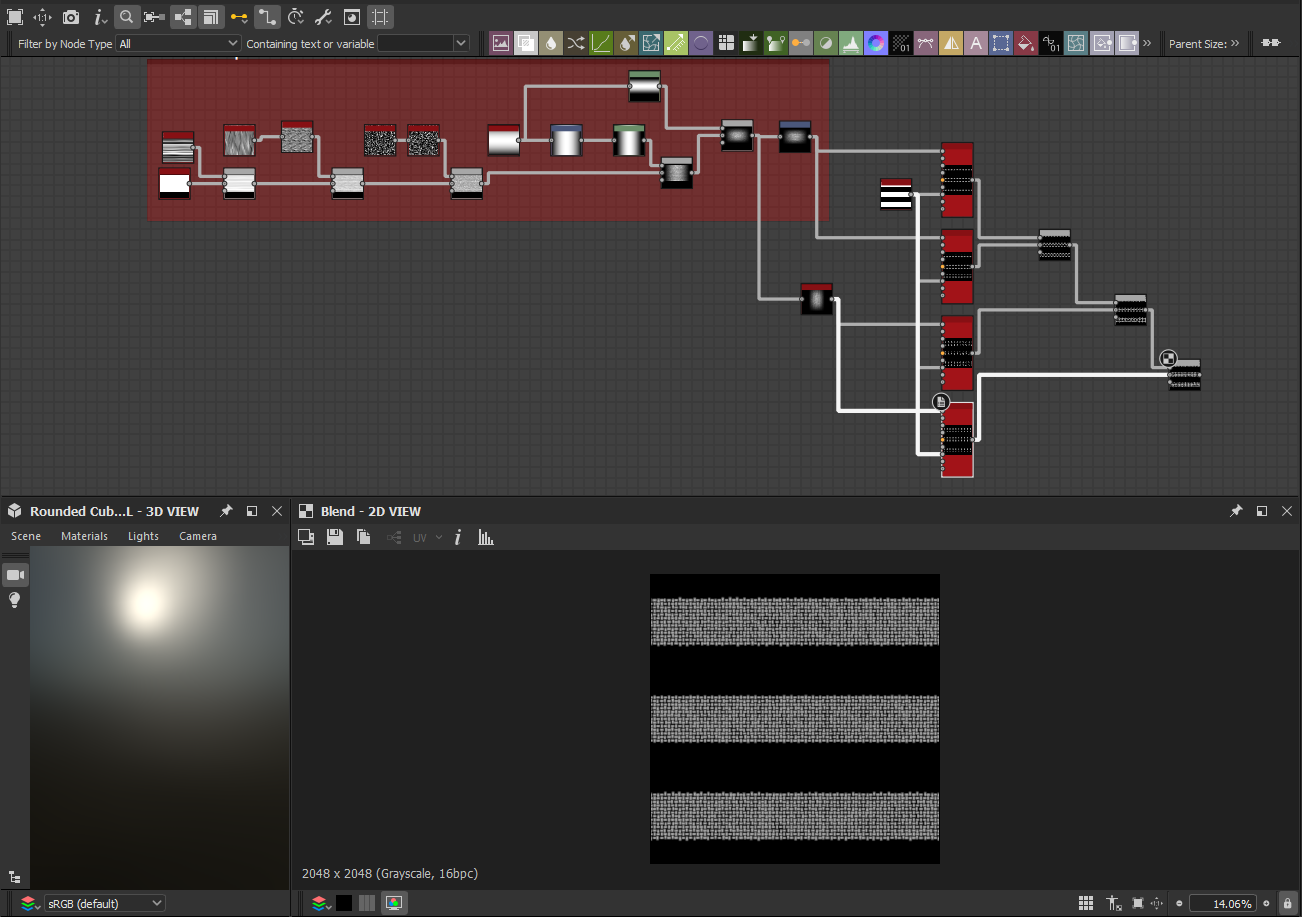The height and width of the screenshot is (917, 1302).
Task: Select the camera tool in 3D view sidebar
Action: 15,574
